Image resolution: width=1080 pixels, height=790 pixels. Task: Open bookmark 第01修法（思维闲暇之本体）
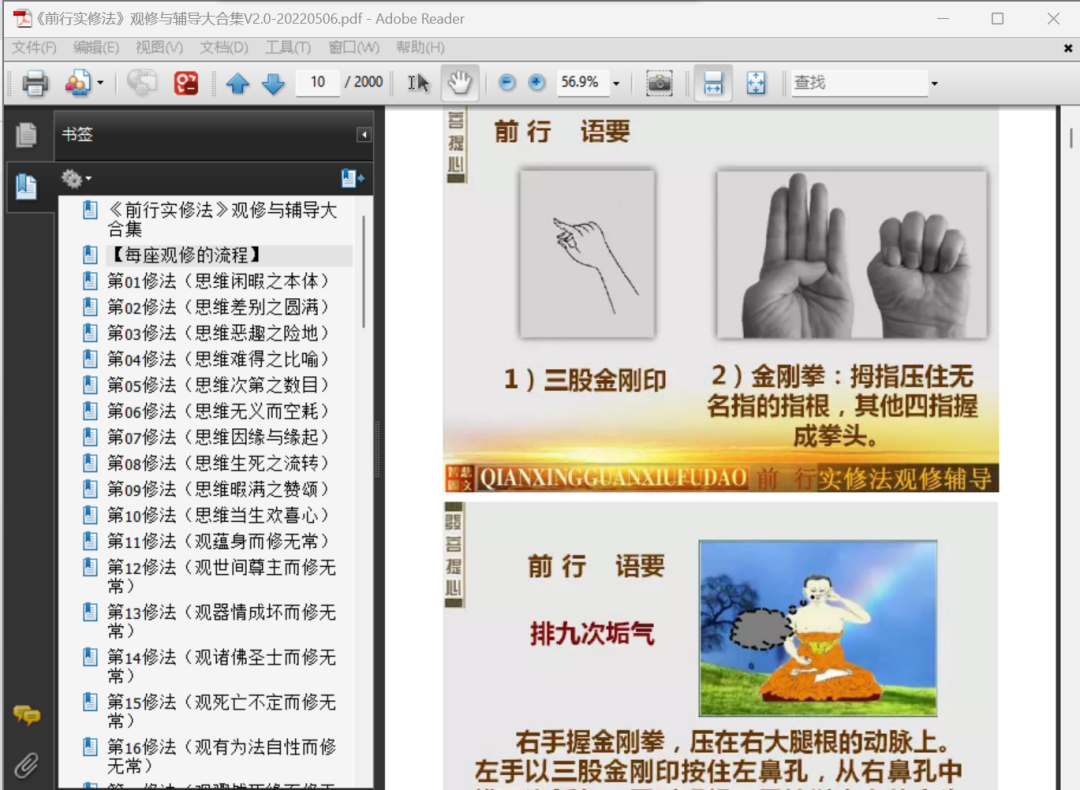pyautogui.click(x=218, y=281)
